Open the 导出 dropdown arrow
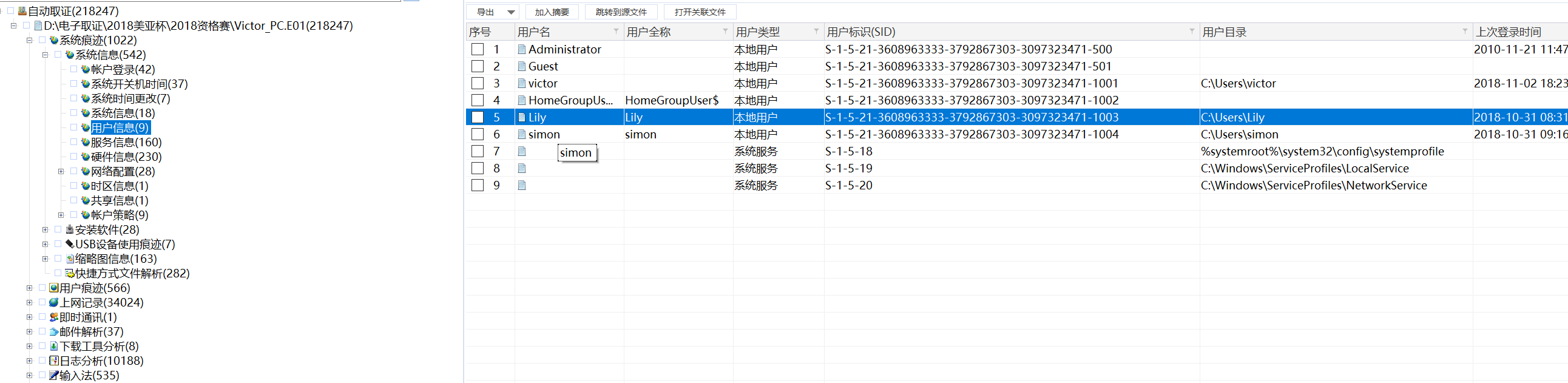The image size is (1568, 383). coord(511,12)
